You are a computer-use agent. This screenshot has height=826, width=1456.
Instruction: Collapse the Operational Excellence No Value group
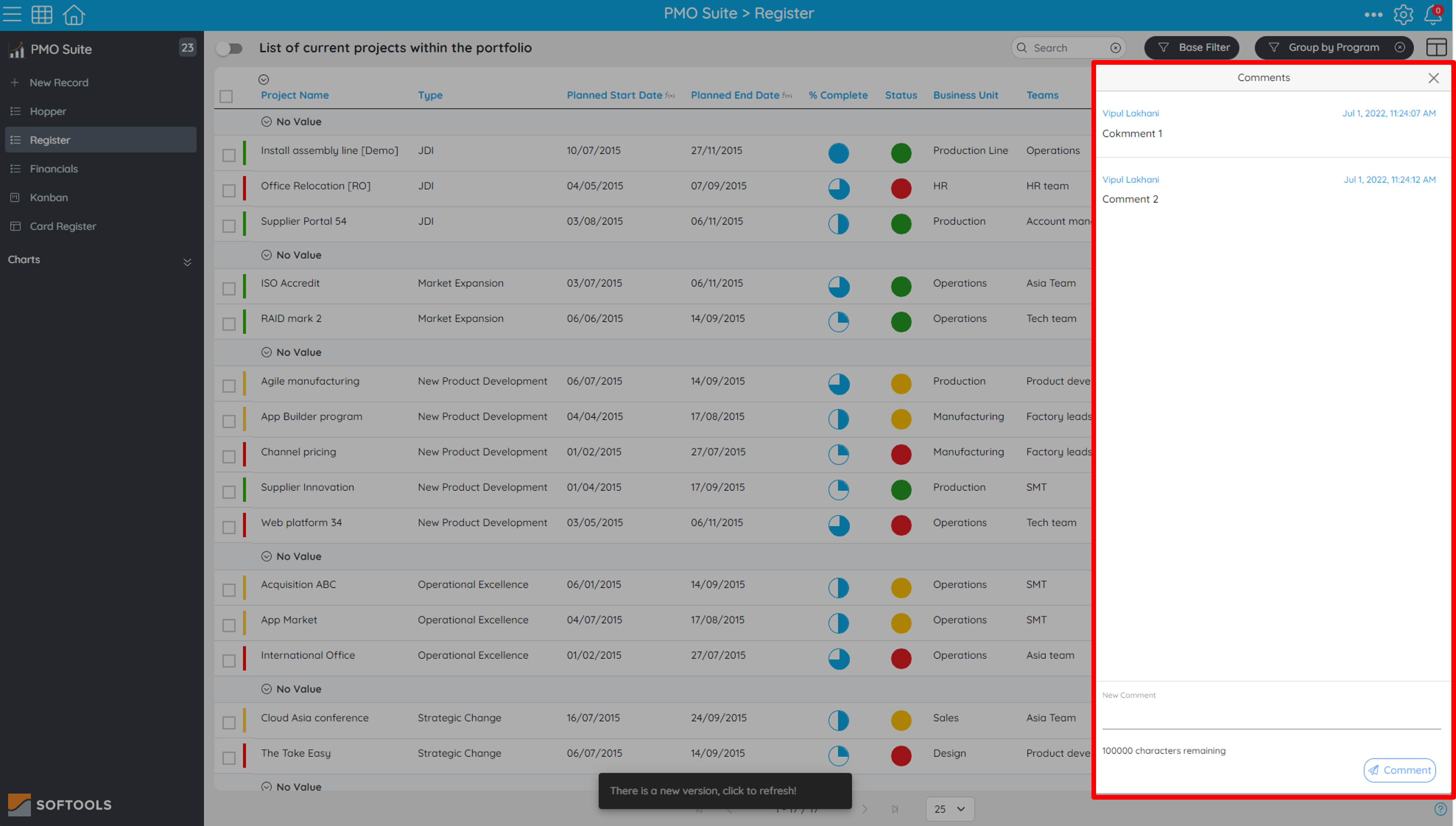(267, 557)
